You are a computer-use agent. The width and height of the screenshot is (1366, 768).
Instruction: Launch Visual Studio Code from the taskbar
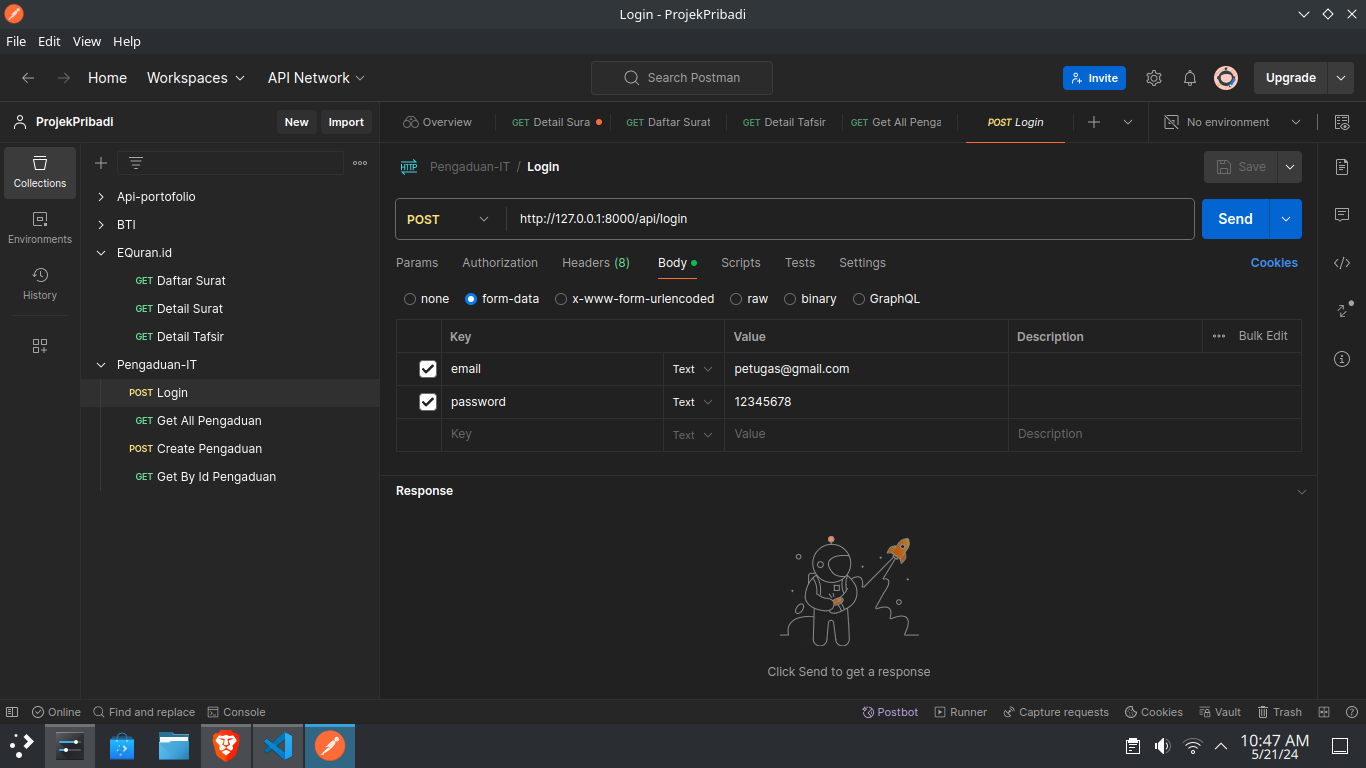pyautogui.click(x=277, y=745)
